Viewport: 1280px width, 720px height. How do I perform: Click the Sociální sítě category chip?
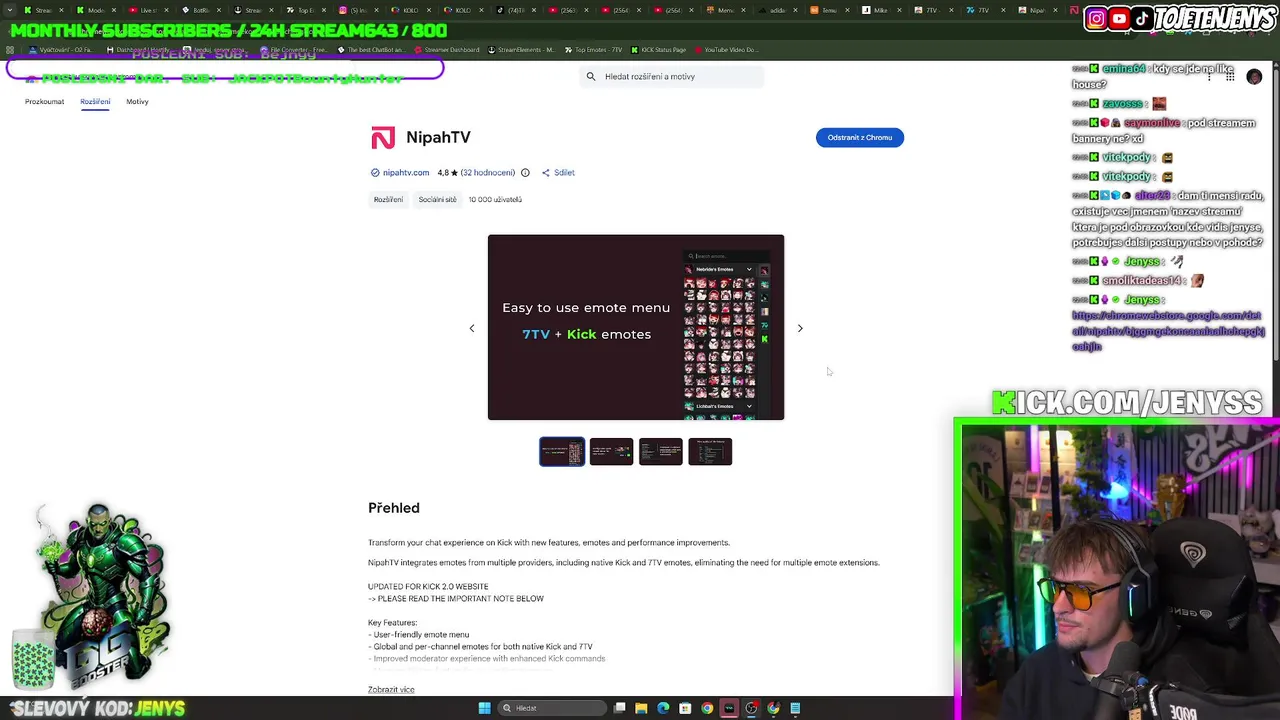click(x=437, y=200)
